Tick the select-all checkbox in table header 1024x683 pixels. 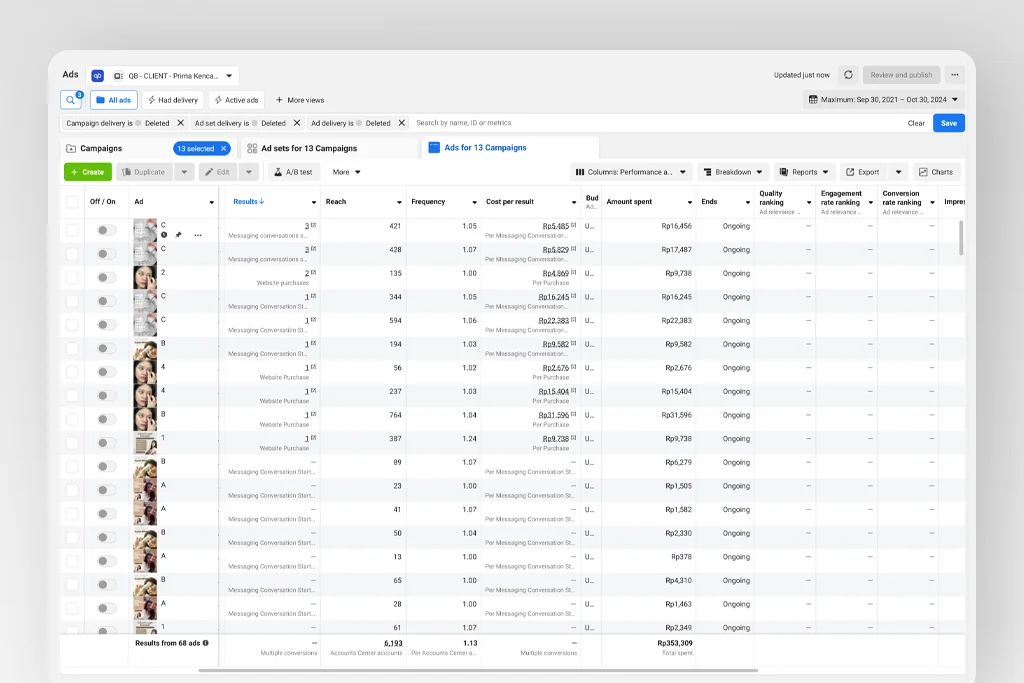pyautogui.click(x=72, y=202)
